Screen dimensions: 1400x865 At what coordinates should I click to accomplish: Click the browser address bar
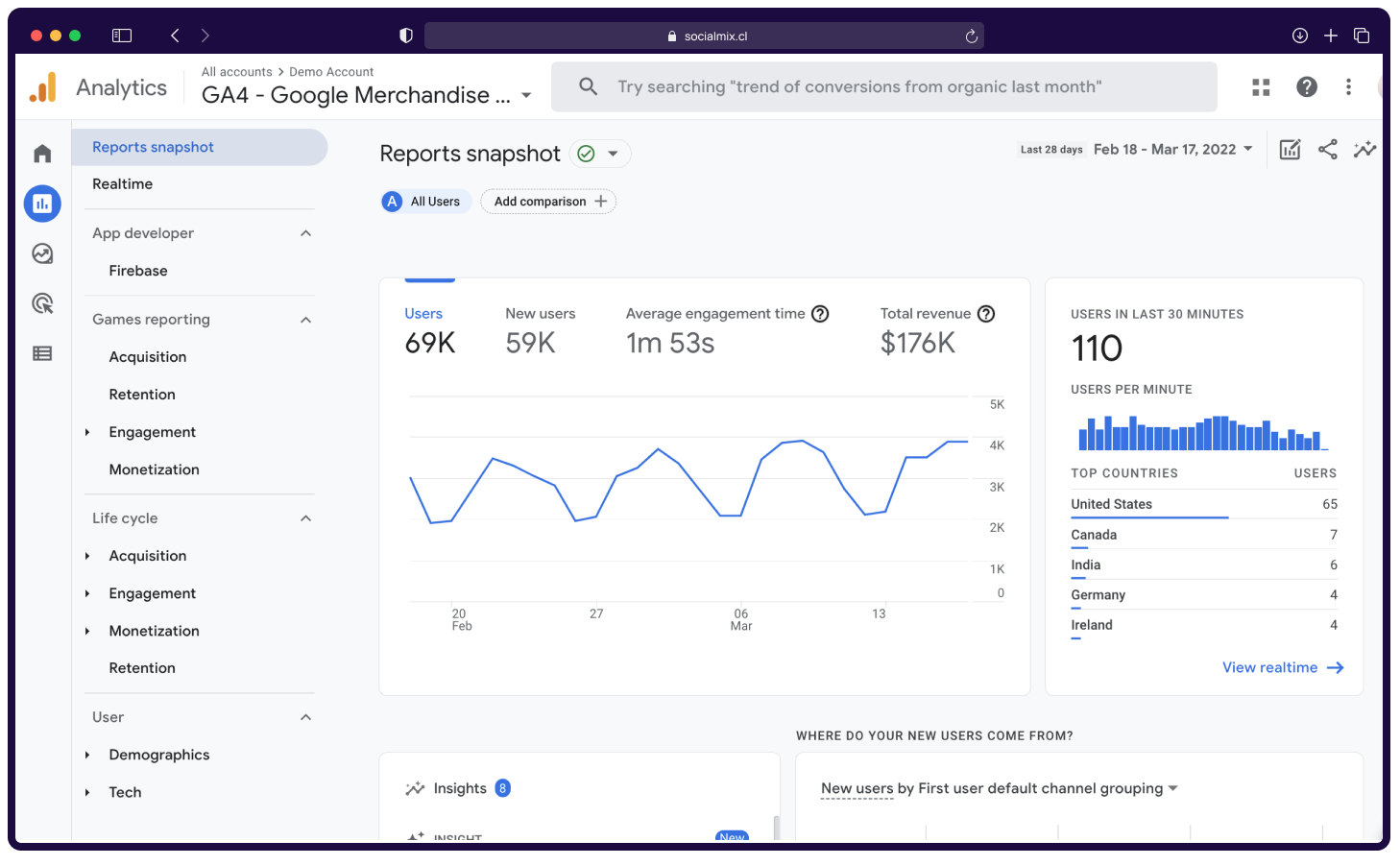pos(704,36)
